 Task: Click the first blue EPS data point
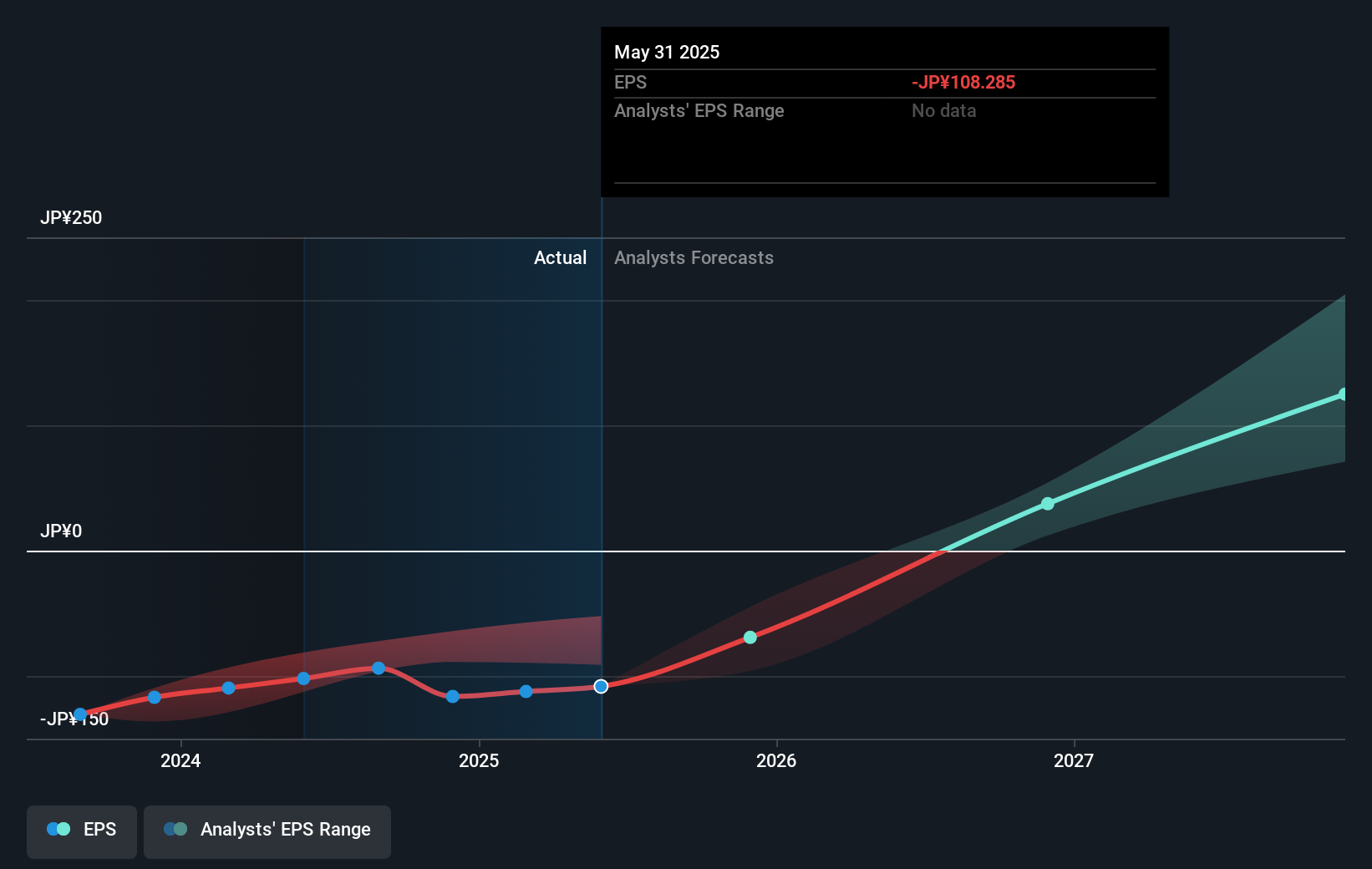[x=79, y=714]
